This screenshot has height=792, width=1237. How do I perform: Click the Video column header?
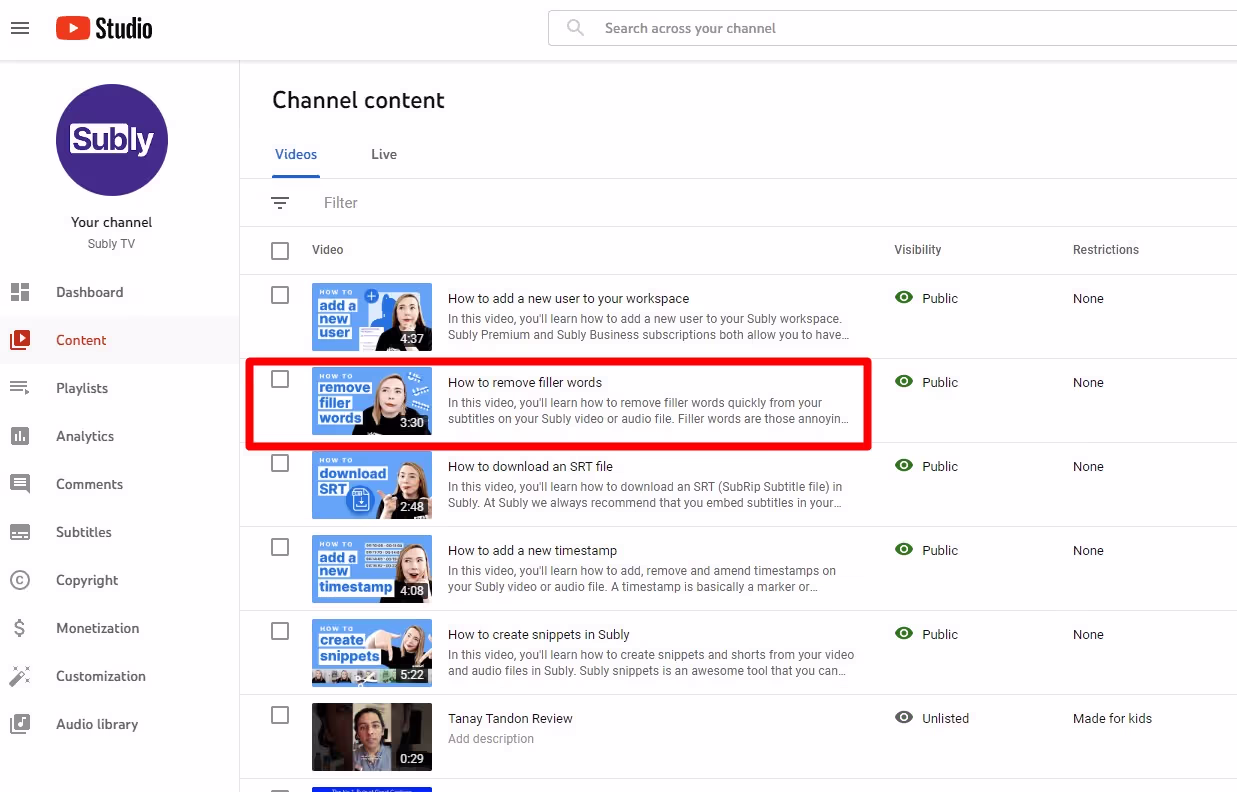coord(328,250)
